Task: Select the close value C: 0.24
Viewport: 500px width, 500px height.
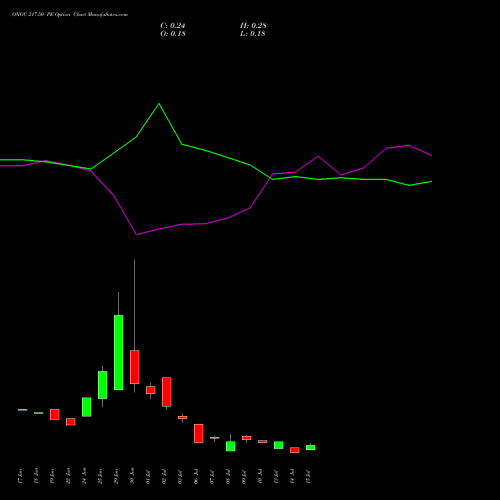Action: 173,26
